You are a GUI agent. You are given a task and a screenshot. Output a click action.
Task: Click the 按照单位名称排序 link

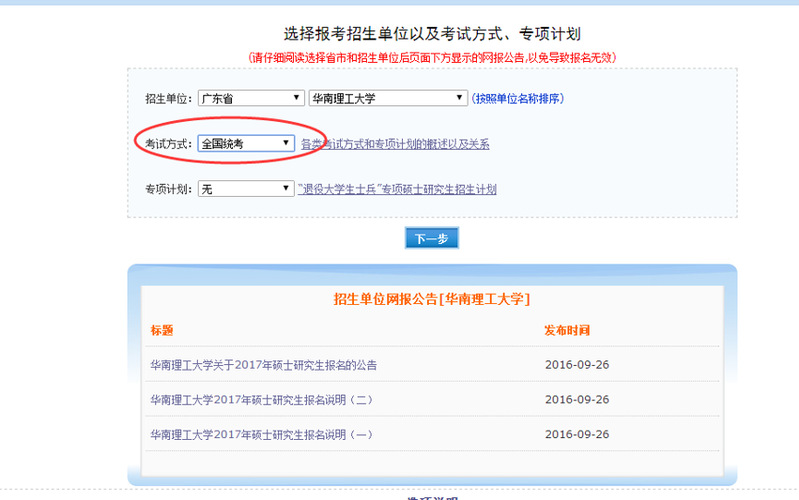point(518,98)
